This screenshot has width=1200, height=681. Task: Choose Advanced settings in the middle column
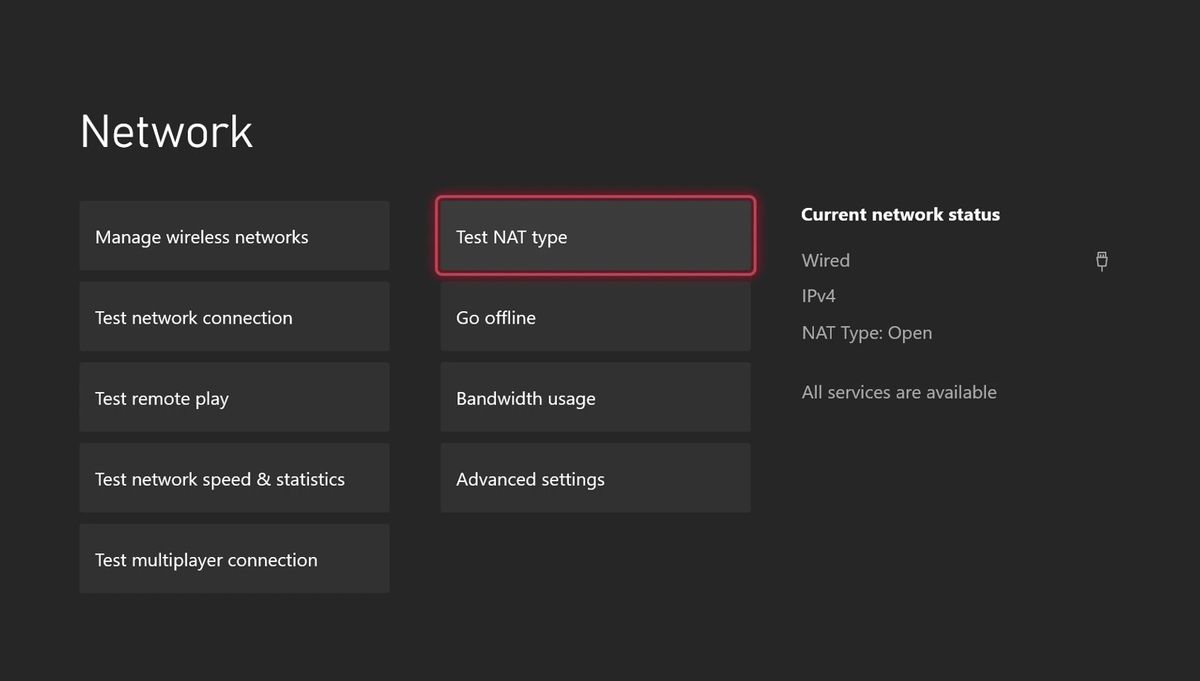(595, 478)
